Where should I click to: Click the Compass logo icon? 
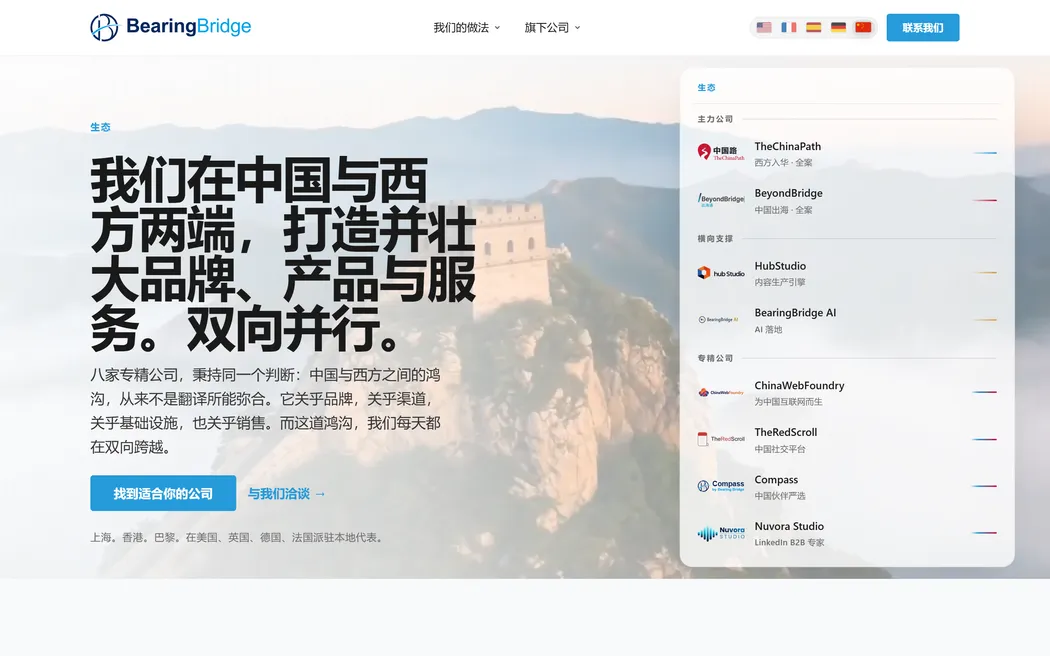(x=721, y=486)
